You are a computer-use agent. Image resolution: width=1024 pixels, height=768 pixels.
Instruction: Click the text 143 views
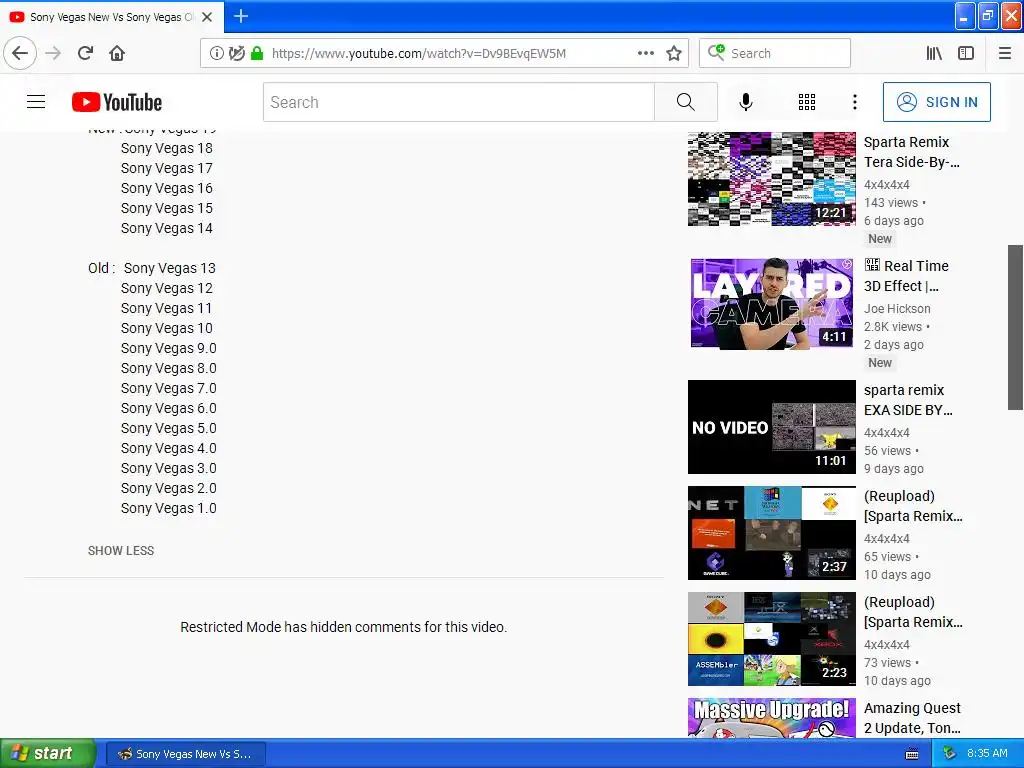[x=891, y=202]
